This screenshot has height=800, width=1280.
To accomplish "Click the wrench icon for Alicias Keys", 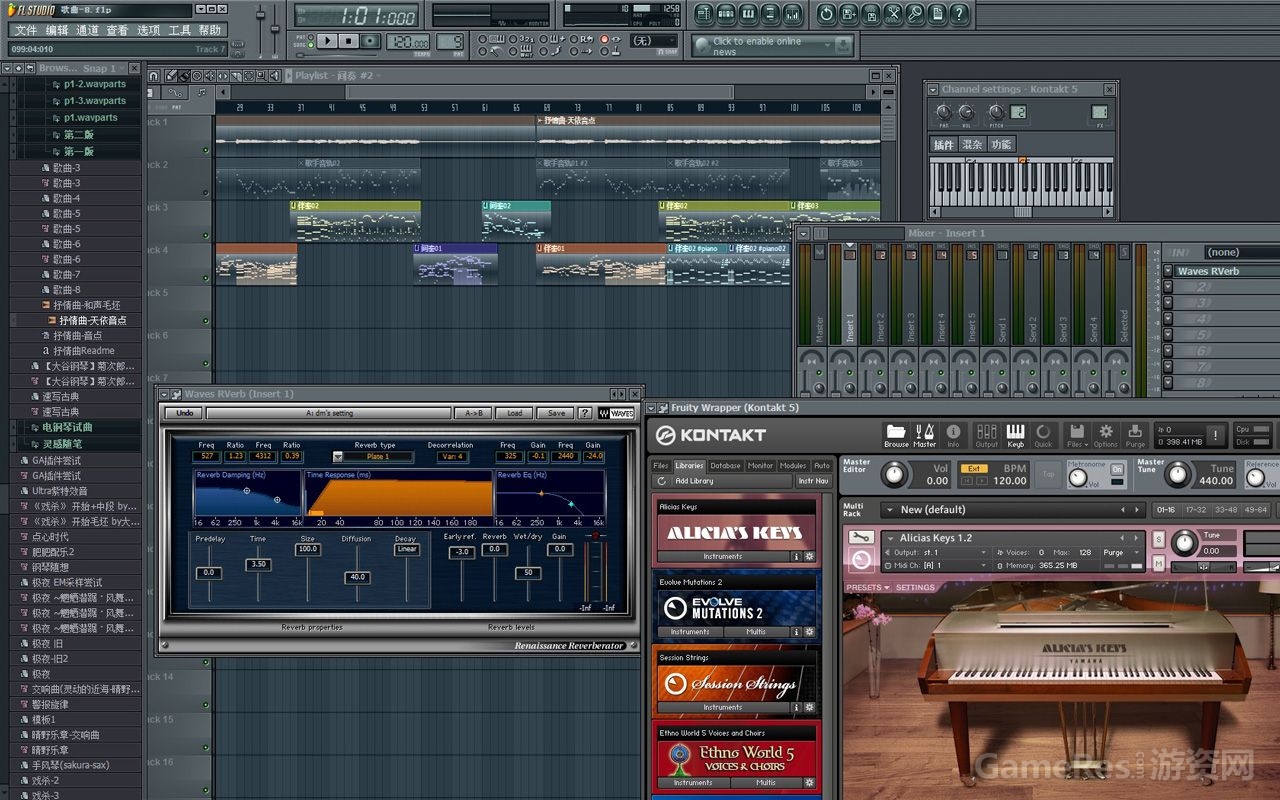I will pos(860,538).
